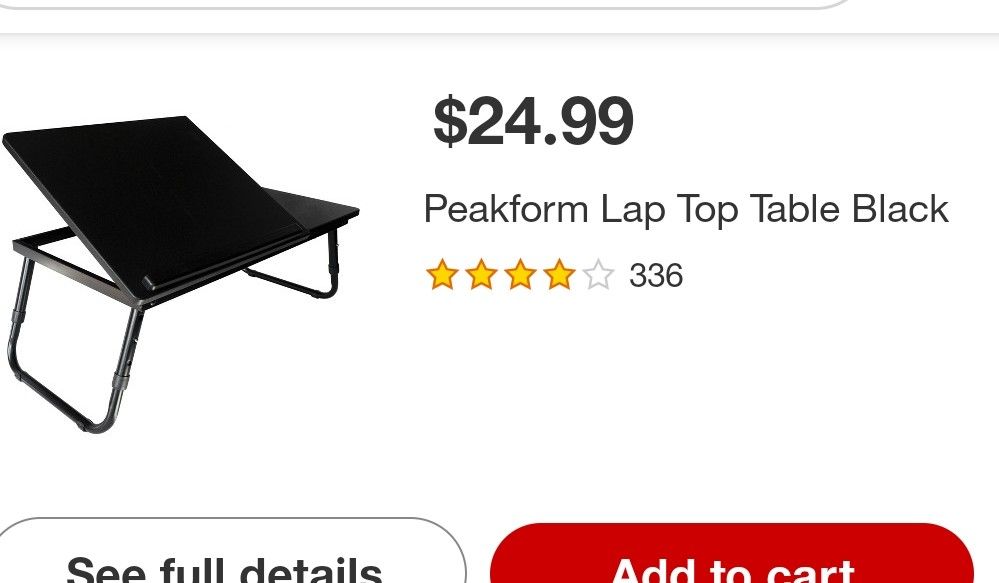Screen dimensions: 999x583
Task: Choose the third gold rating star
Action: [520, 275]
